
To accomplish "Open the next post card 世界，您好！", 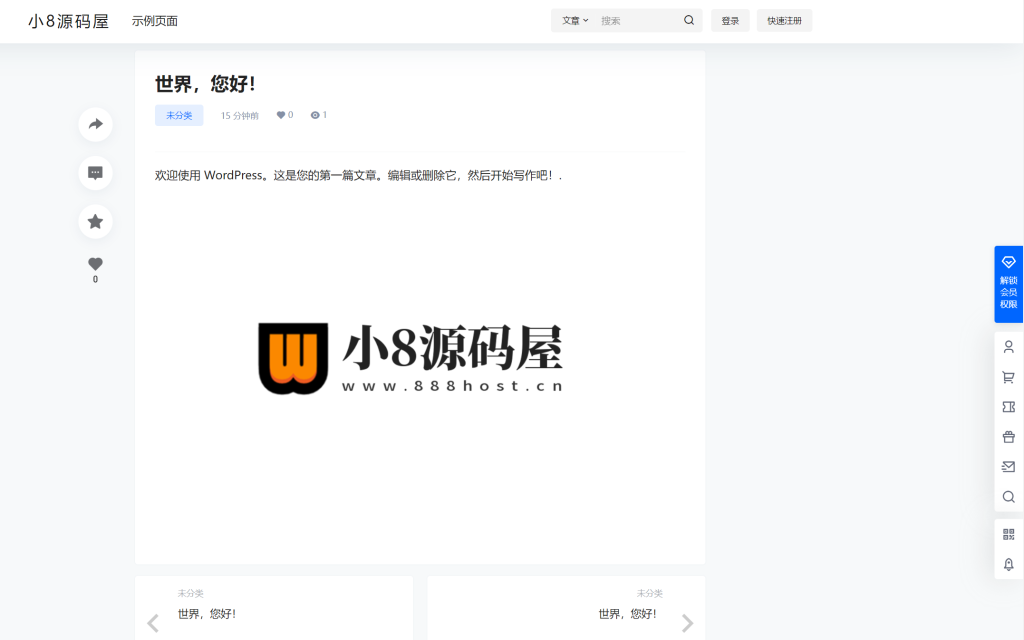I will (x=628, y=614).
